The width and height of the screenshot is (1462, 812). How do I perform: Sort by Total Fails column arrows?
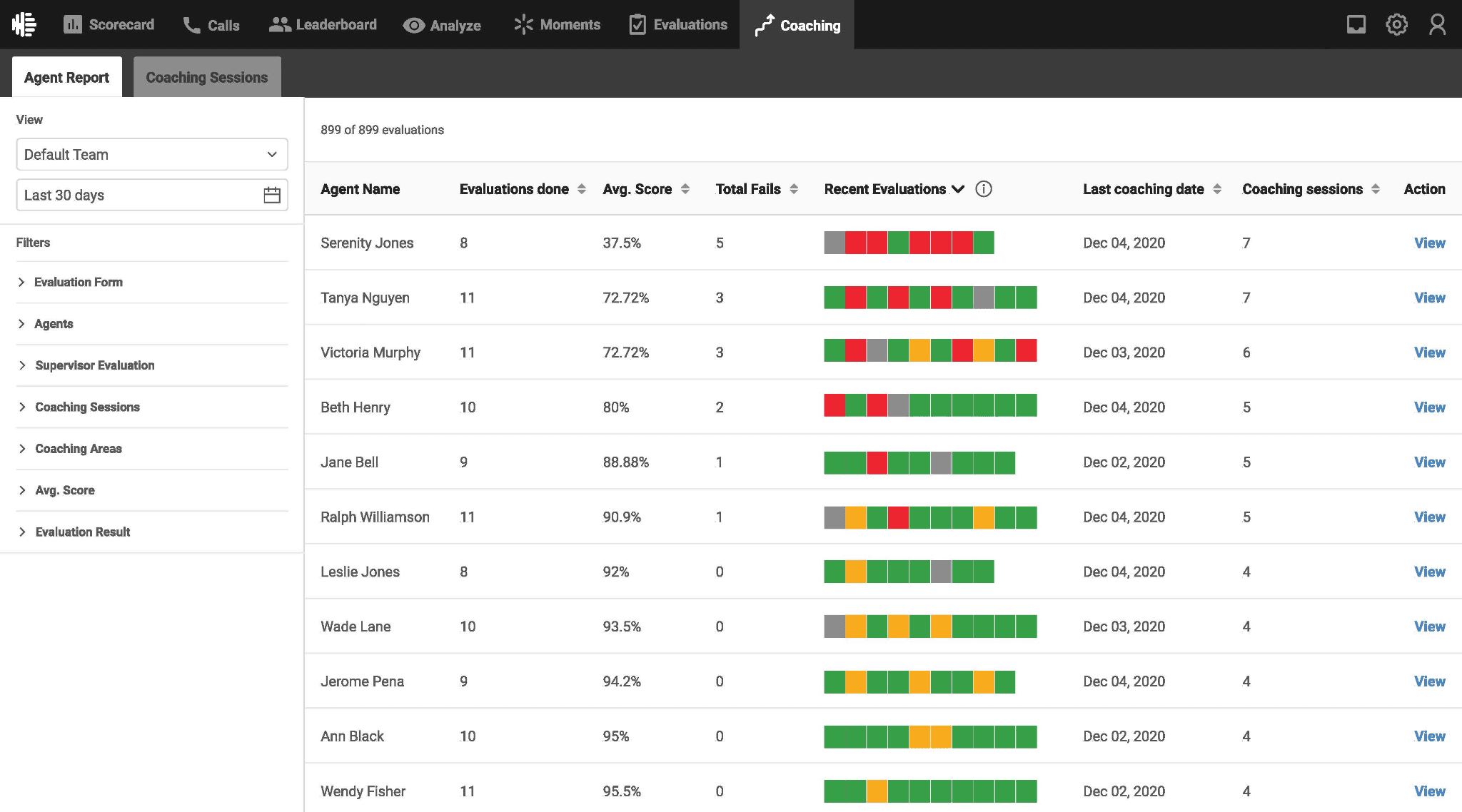point(794,189)
